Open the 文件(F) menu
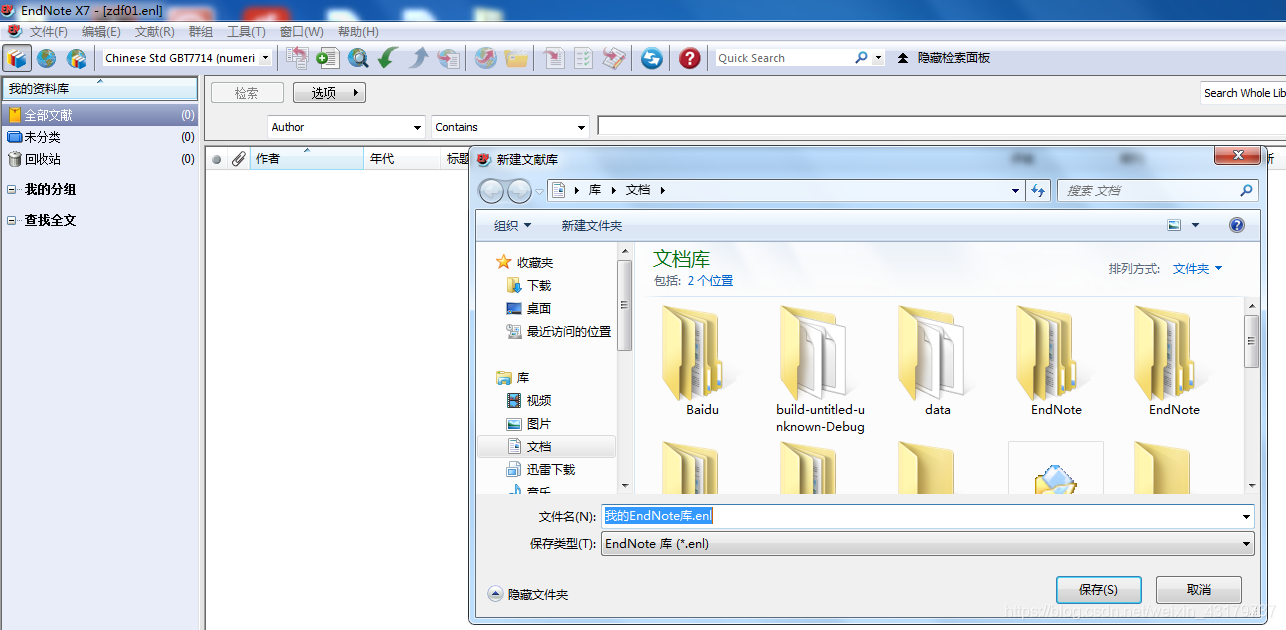The width and height of the screenshot is (1286, 630). tap(49, 32)
